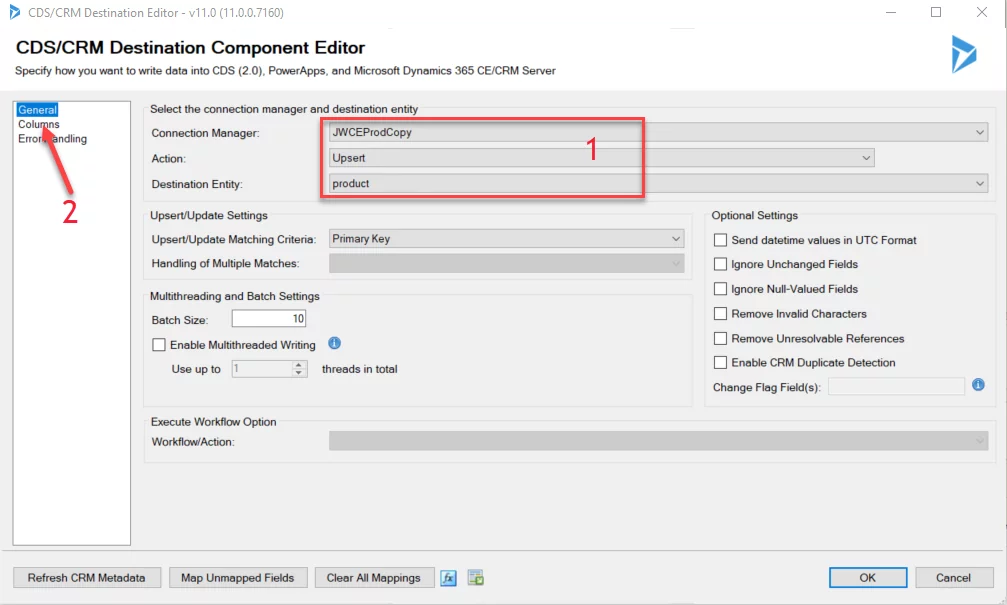Click Refresh CRM Metadata button
The width and height of the screenshot is (1007, 605).
[x=86, y=578]
